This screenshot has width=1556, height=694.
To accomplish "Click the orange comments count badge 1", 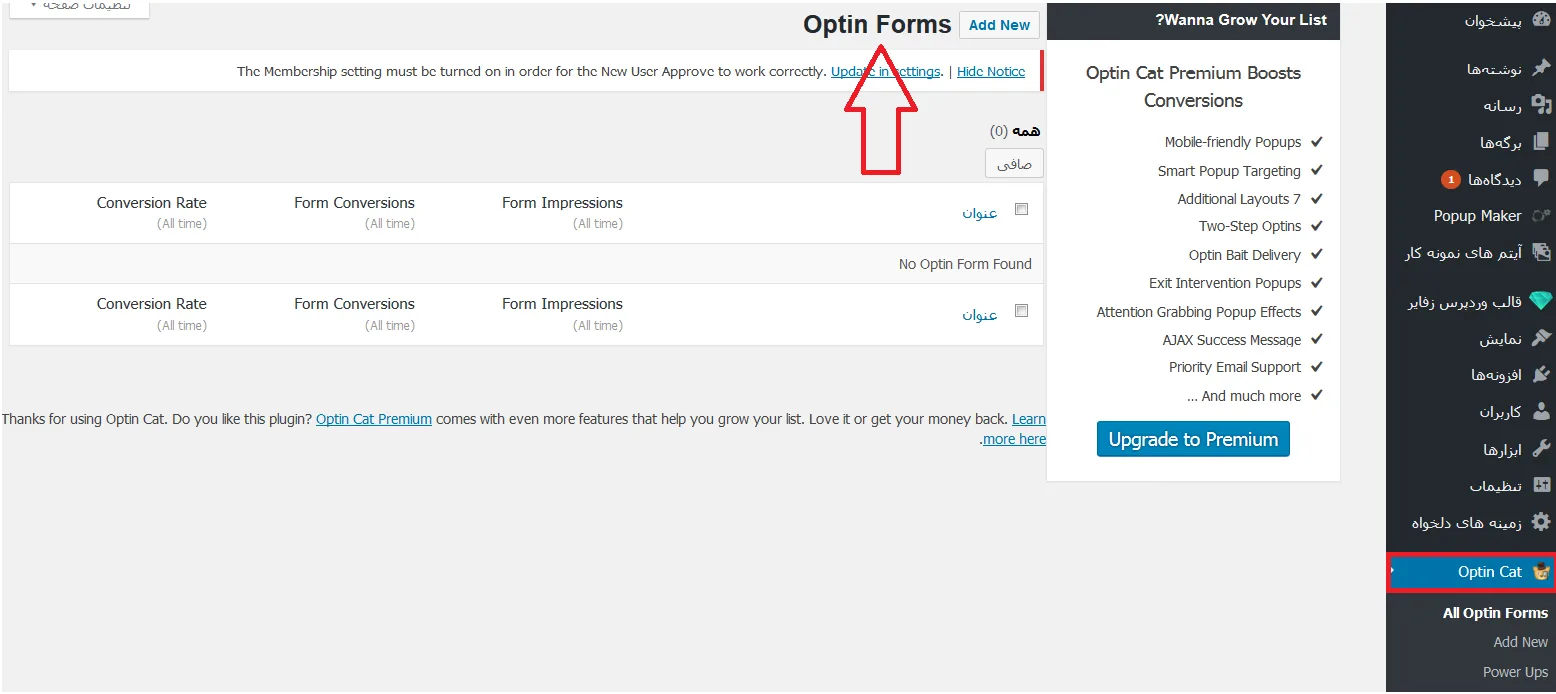I will click(x=1450, y=180).
